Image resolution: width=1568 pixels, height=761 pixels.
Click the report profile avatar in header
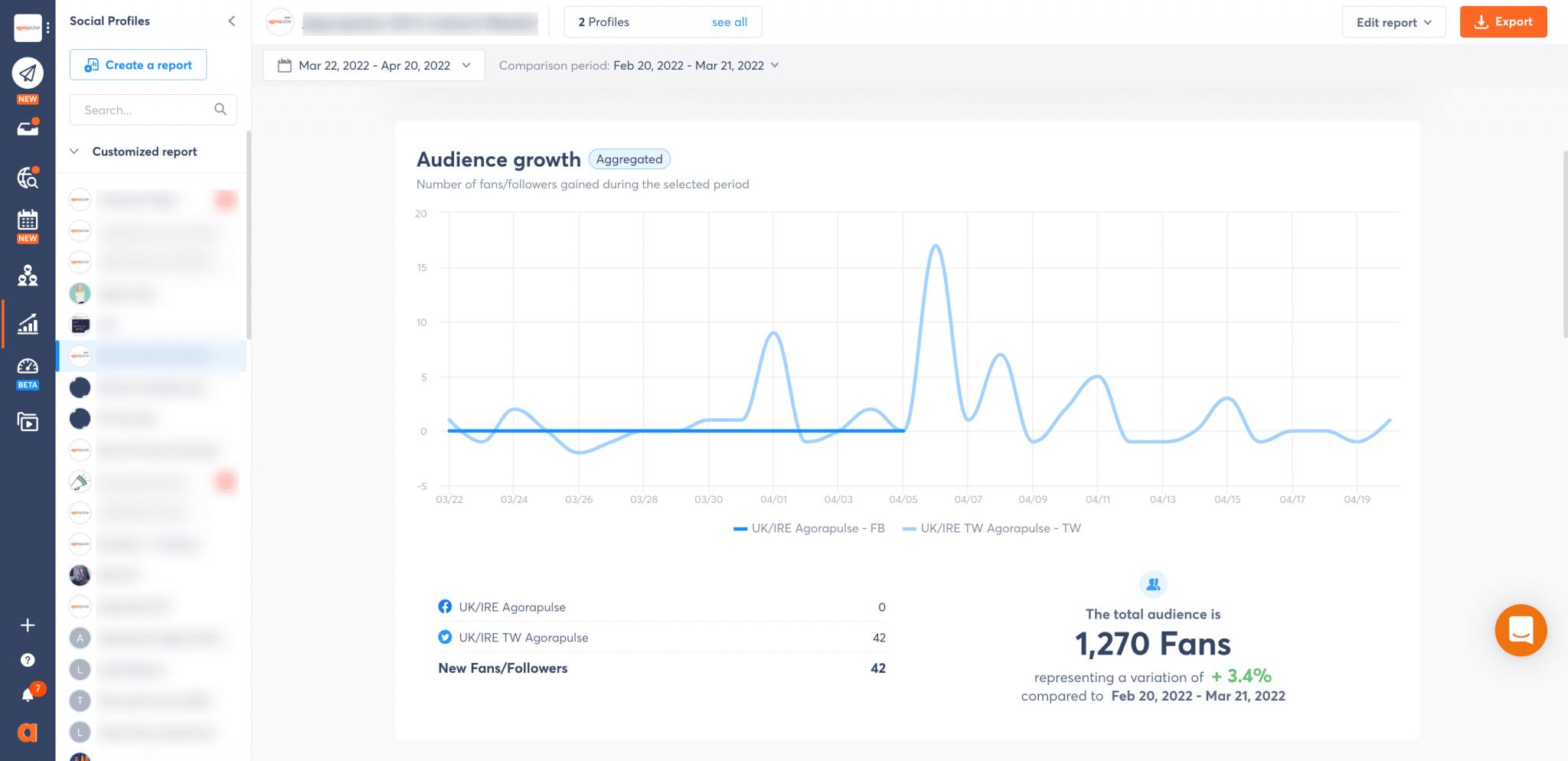[280, 22]
